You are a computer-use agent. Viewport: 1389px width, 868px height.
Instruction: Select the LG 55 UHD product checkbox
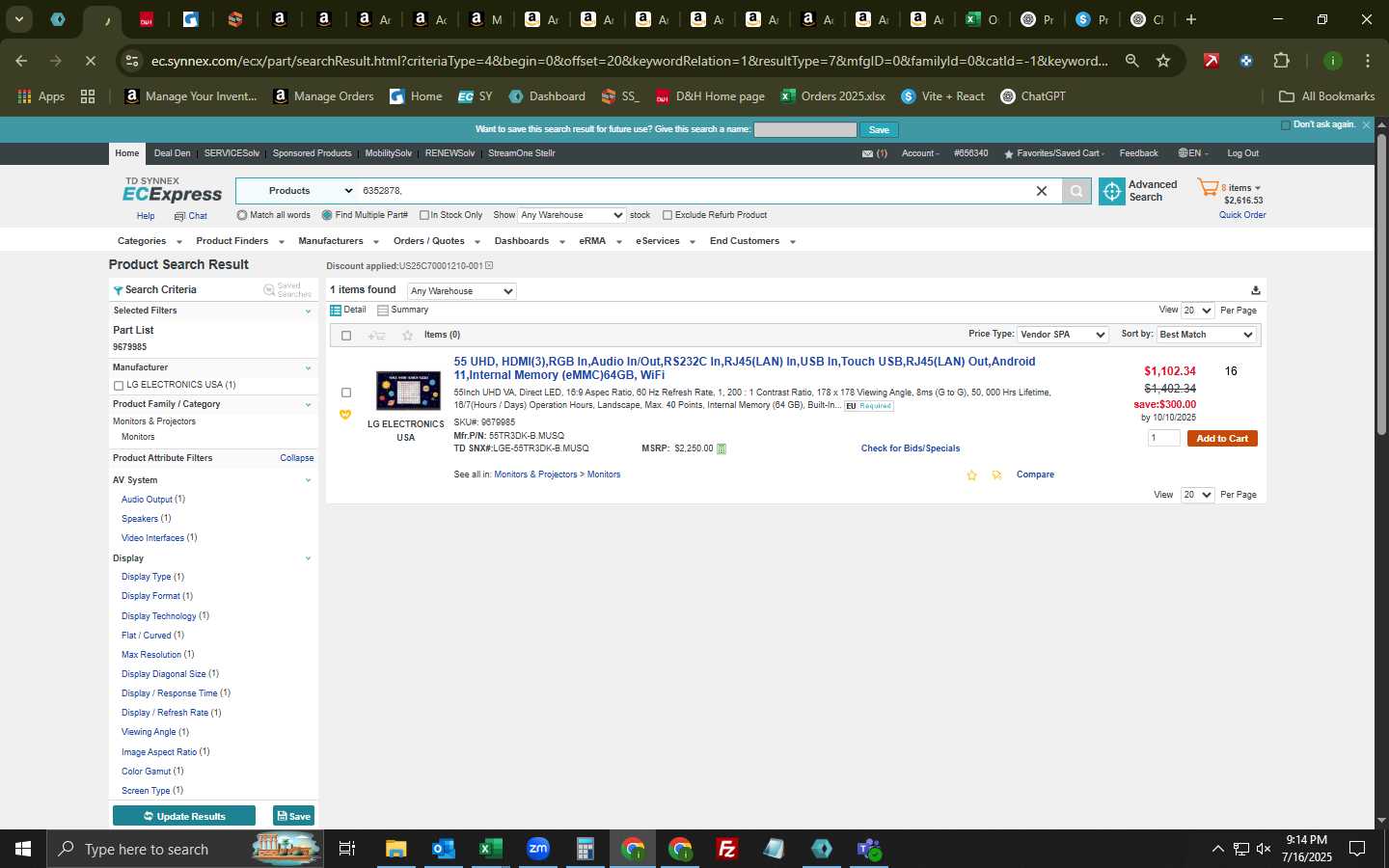346,393
